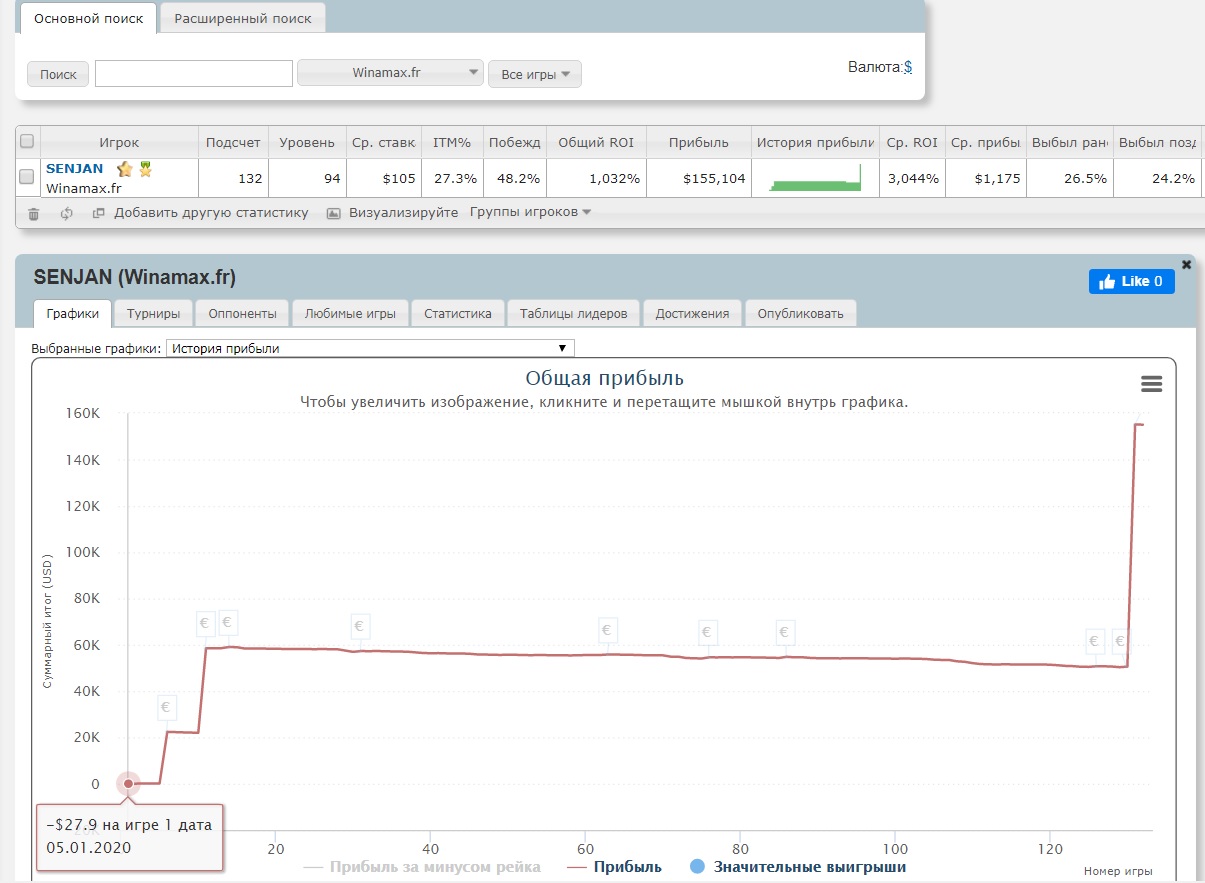The height and width of the screenshot is (883, 1205).
Task: Close the SENJAN panel with X
Action: click(1186, 265)
